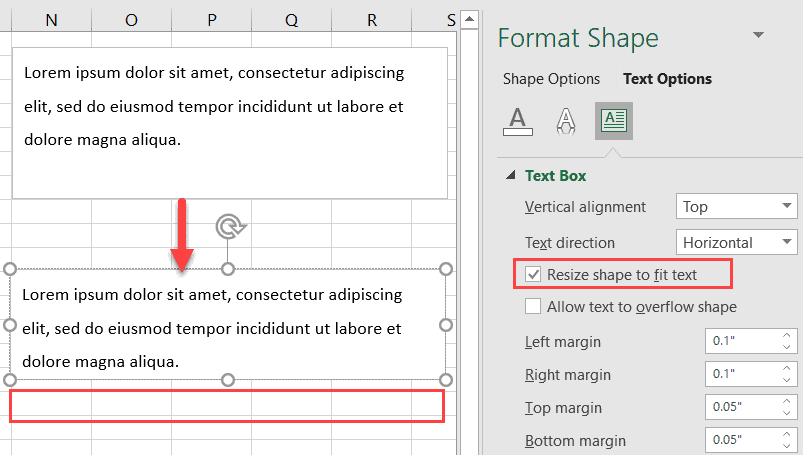Click the Textbox layout icon

tap(613, 120)
